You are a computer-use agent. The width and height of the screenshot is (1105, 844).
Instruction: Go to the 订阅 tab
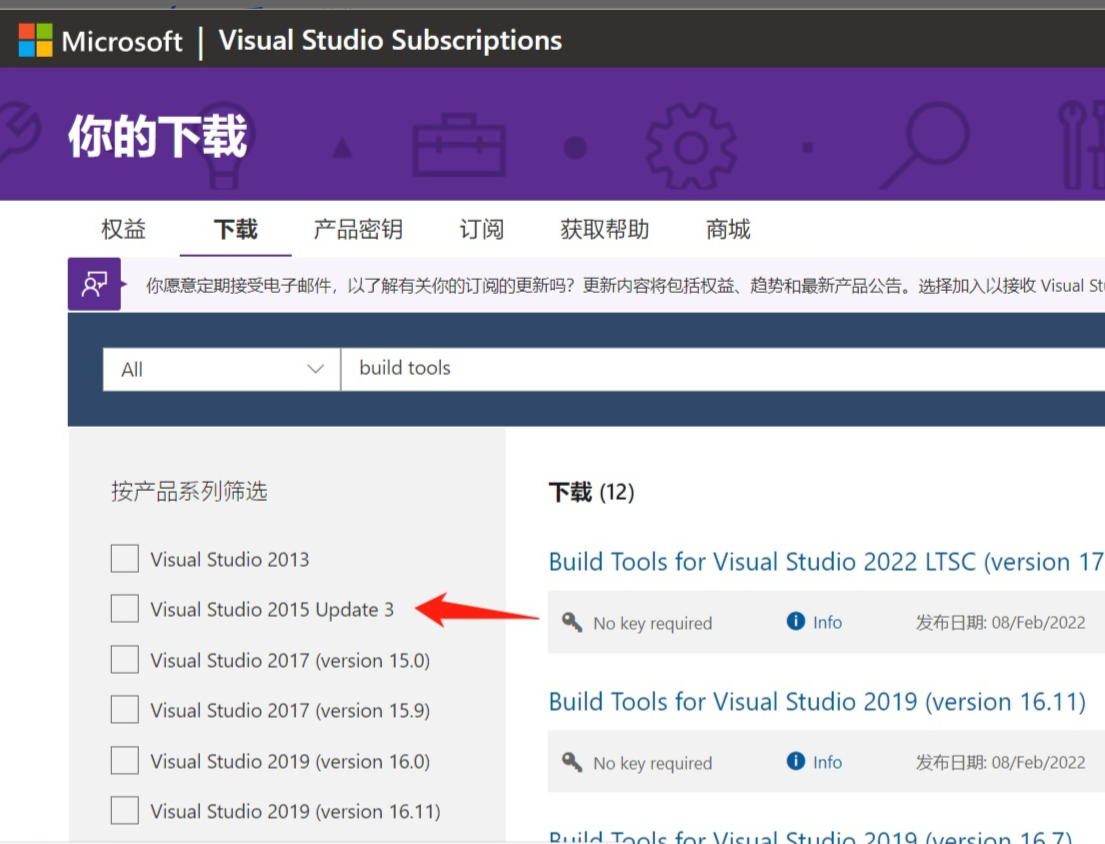[x=481, y=229]
